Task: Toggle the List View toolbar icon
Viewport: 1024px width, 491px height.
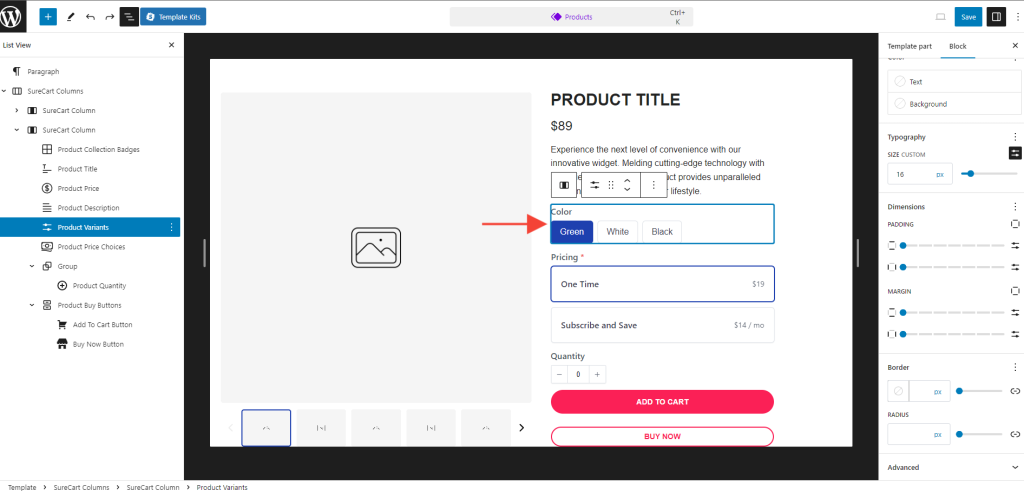Action: click(129, 17)
